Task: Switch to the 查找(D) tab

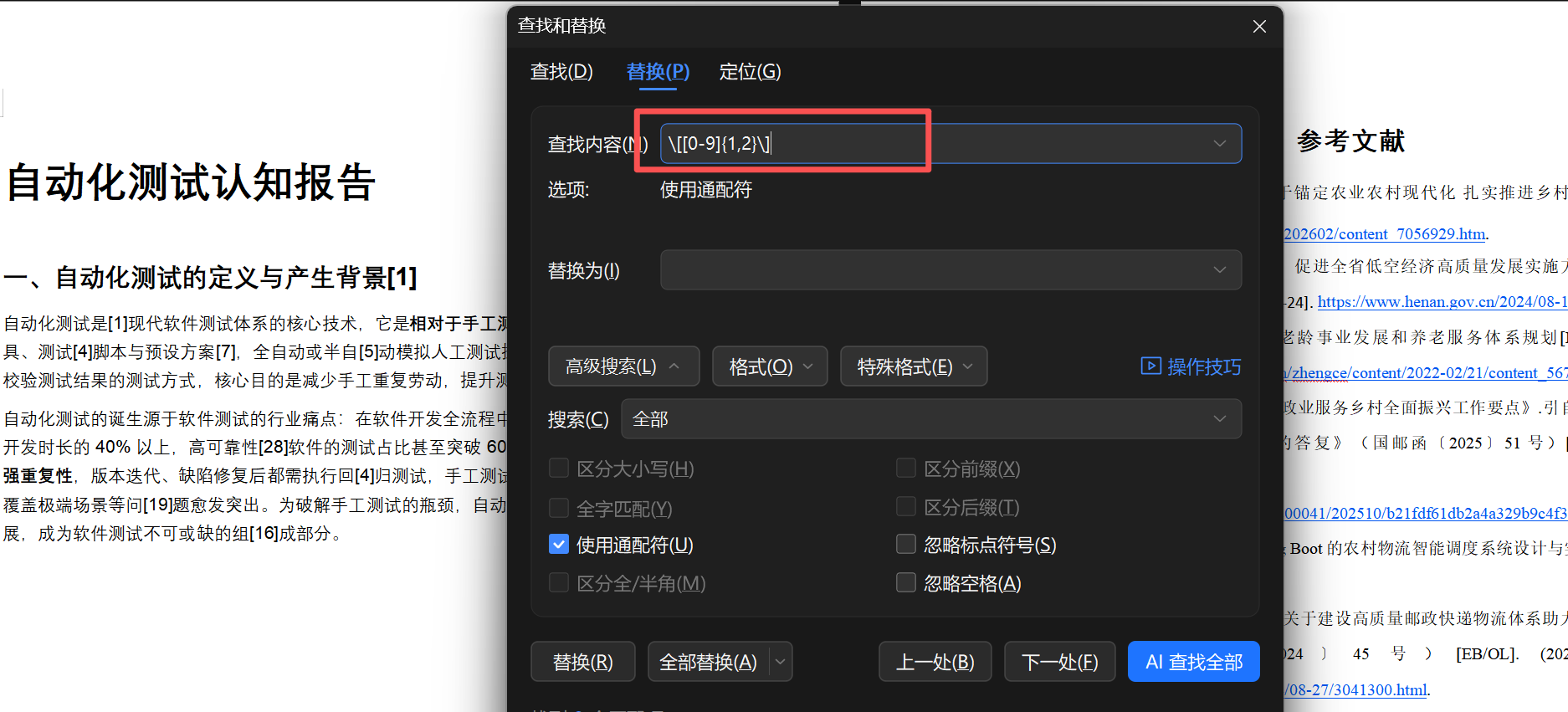Action: pyautogui.click(x=561, y=72)
